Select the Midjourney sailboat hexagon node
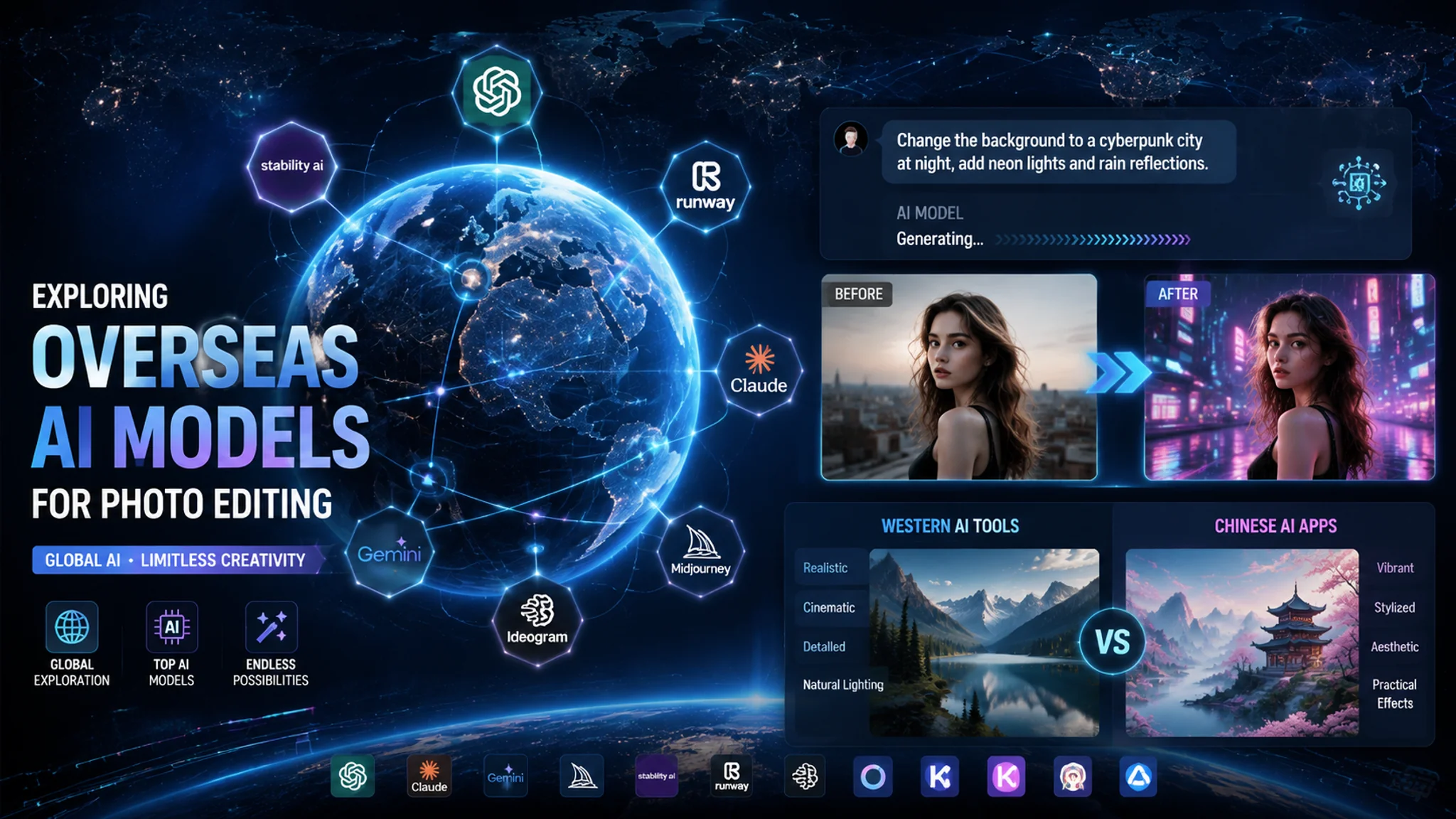This screenshot has width=1456, height=819. (701, 552)
